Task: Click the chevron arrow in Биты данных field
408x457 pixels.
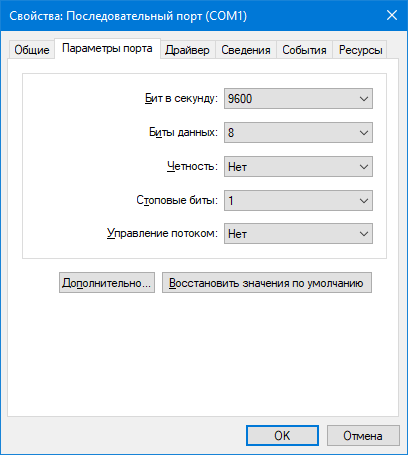Action: (364, 133)
